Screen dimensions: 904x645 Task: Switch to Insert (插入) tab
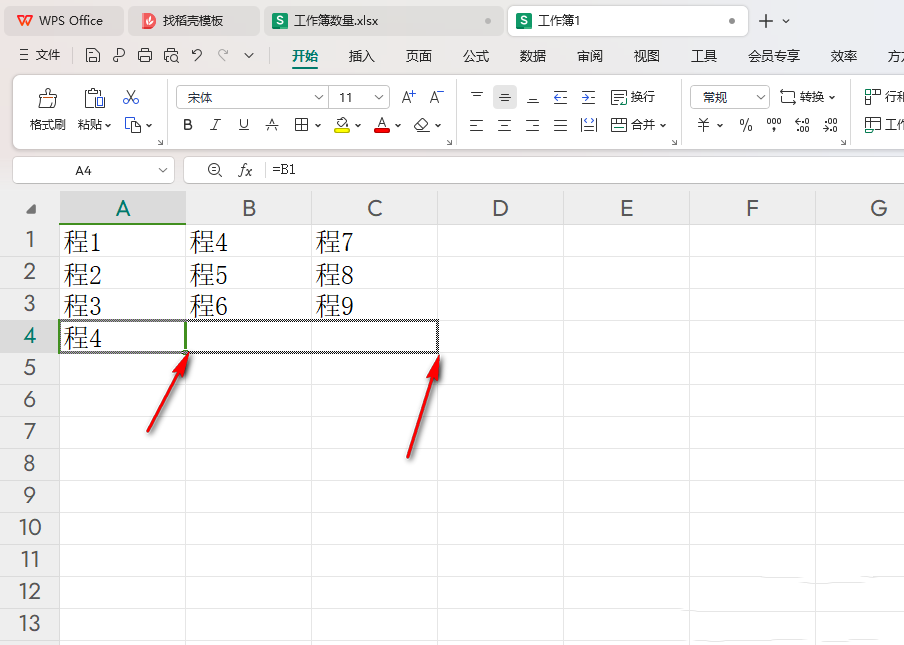(x=361, y=56)
